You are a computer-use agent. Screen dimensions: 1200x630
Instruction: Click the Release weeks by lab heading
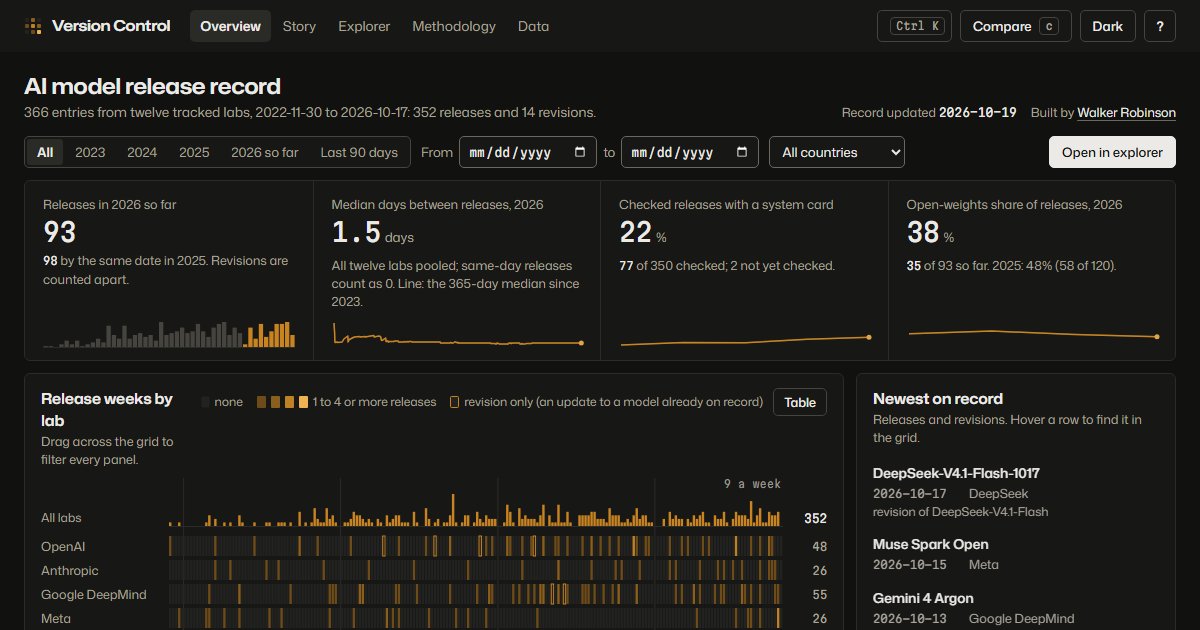point(107,409)
